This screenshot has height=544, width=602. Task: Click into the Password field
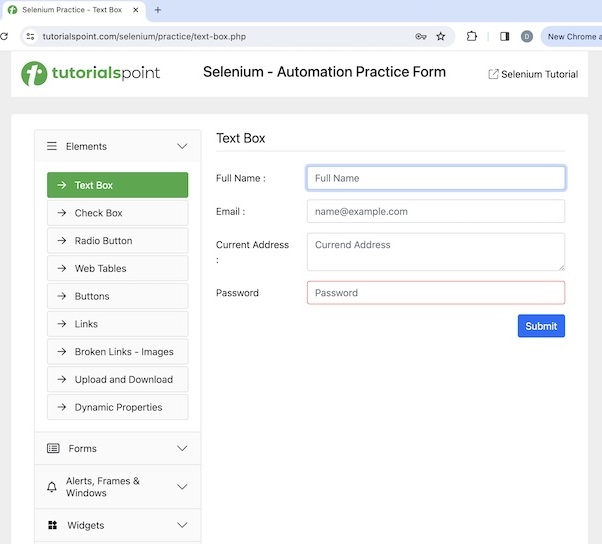point(435,293)
